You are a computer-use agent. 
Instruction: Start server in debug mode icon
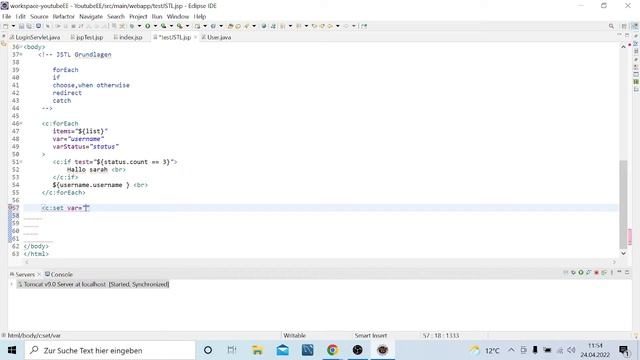point(573,272)
